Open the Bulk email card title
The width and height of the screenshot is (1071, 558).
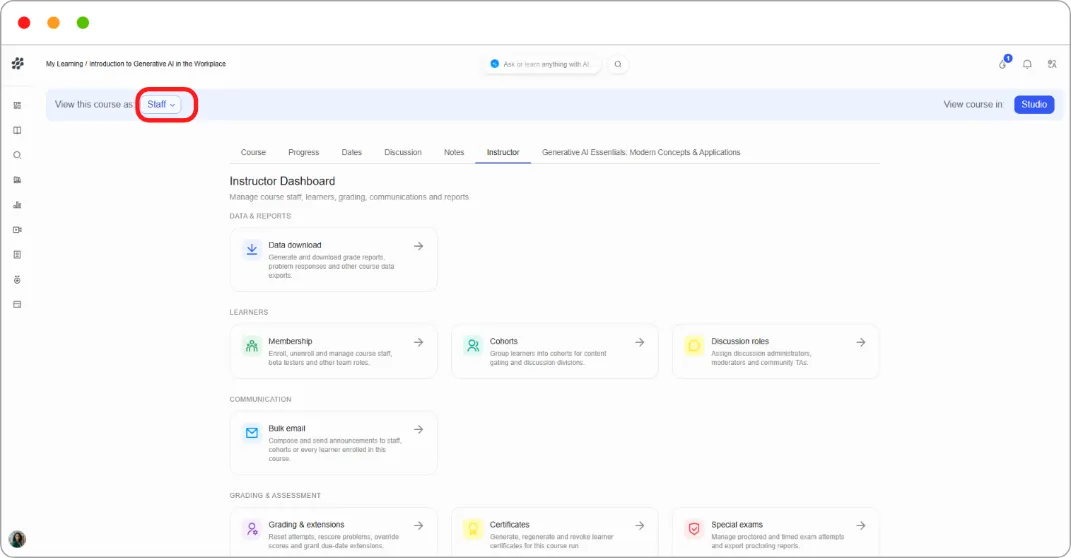point(287,429)
